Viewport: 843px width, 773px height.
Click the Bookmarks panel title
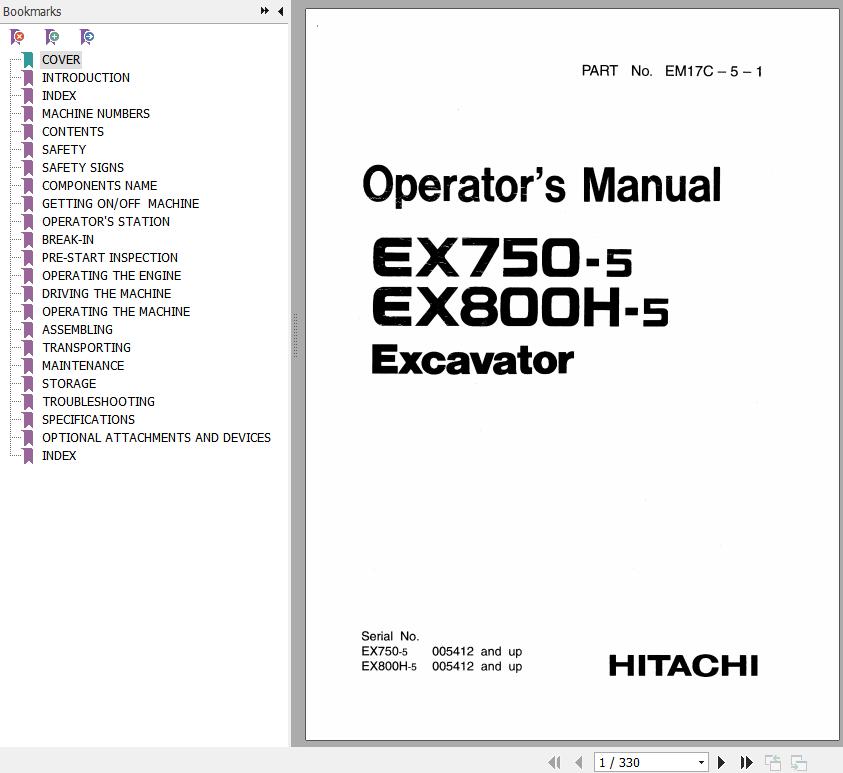32,11
